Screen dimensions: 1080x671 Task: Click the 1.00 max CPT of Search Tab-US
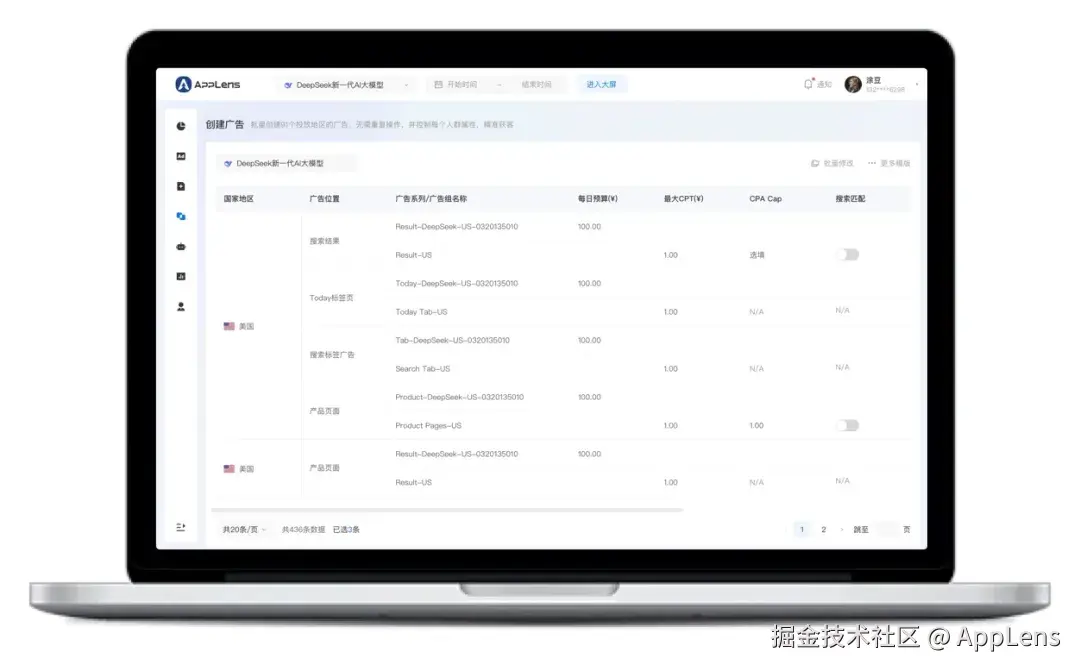pos(671,369)
